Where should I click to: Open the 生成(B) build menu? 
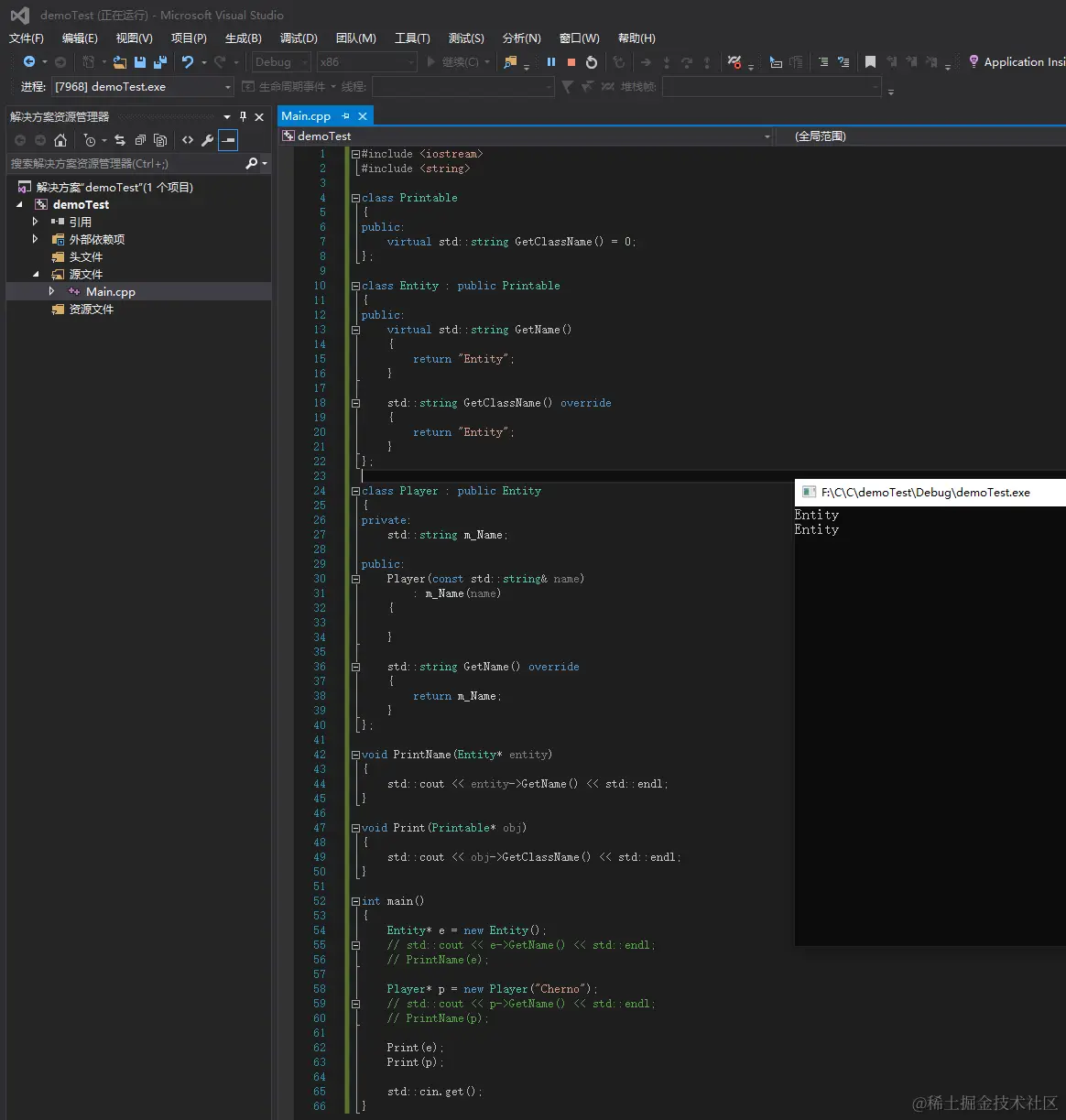(x=243, y=38)
